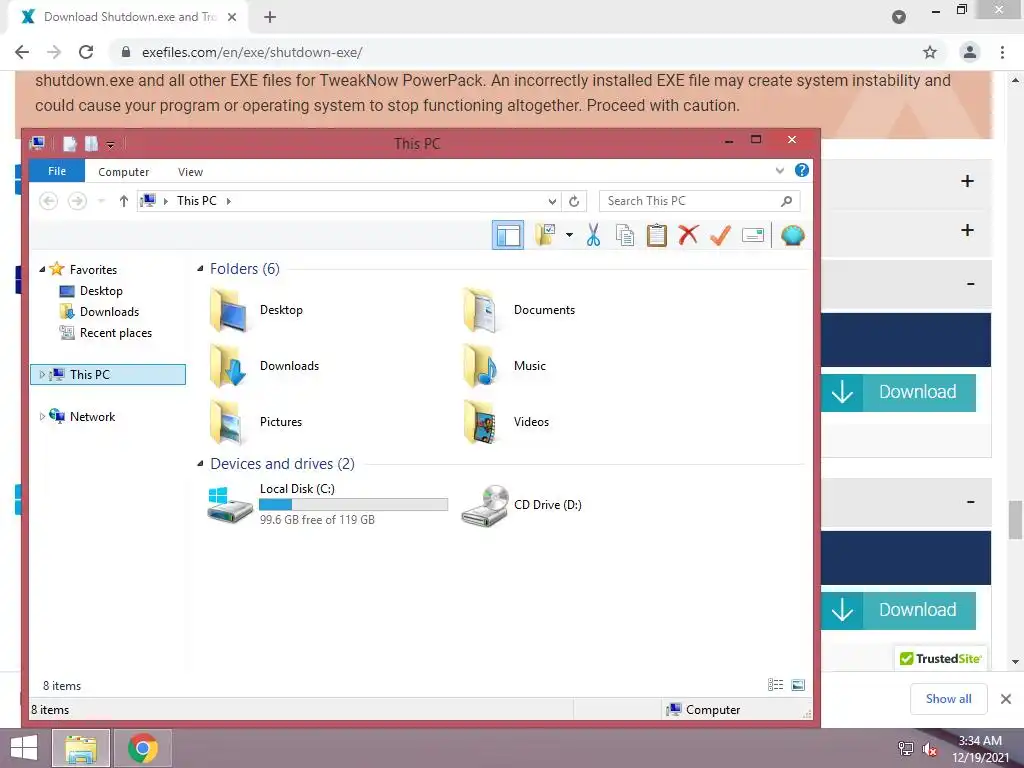The height and width of the screenshot is (768, 1024).
Task: Toggle the preview pane toolbar icon
Action: [507, 235]
